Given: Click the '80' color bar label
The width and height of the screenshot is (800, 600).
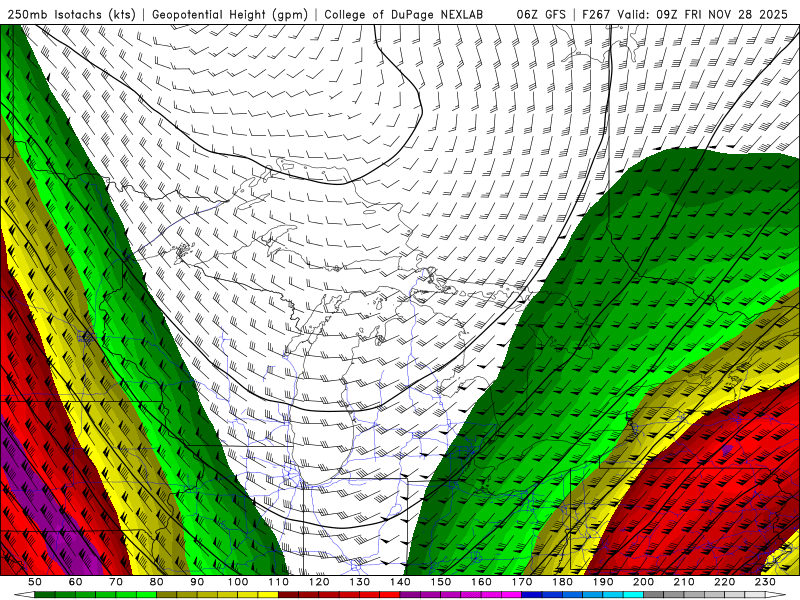Looking at the screenshot, I should pos(157,582).
